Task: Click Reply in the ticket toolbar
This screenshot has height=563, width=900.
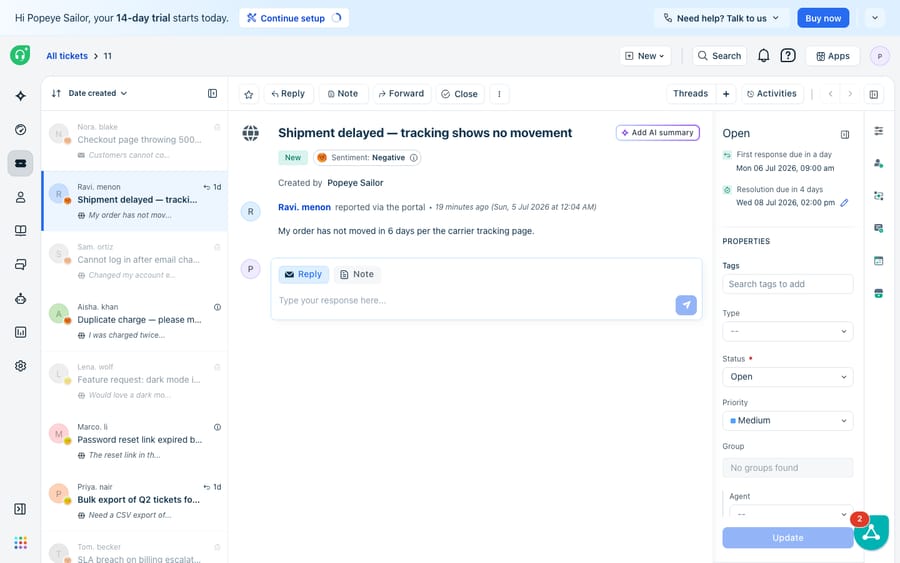Action: [288, 94]
